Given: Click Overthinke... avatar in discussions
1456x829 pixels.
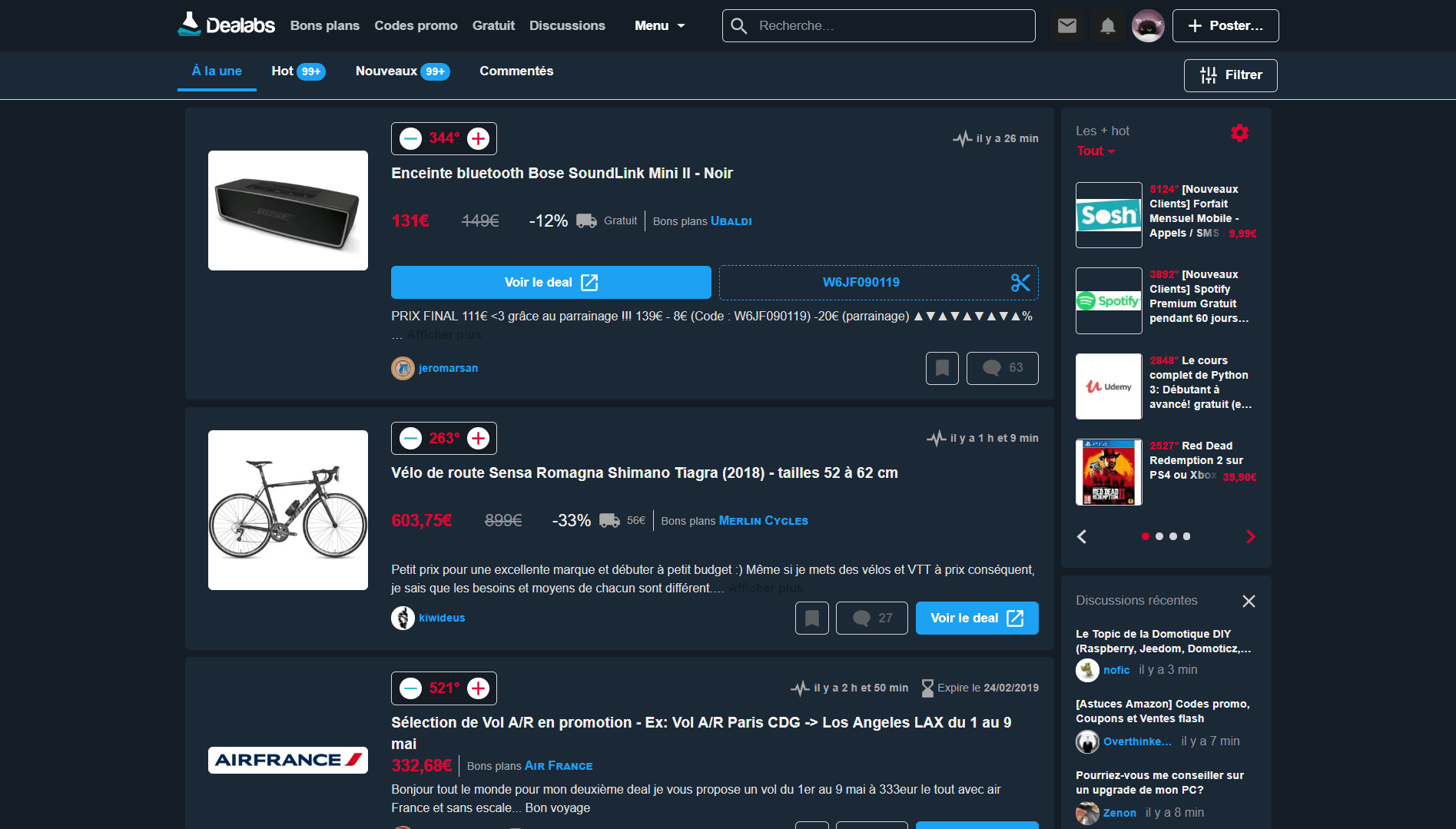Looking at the screenshot, I should [1087, 741].
